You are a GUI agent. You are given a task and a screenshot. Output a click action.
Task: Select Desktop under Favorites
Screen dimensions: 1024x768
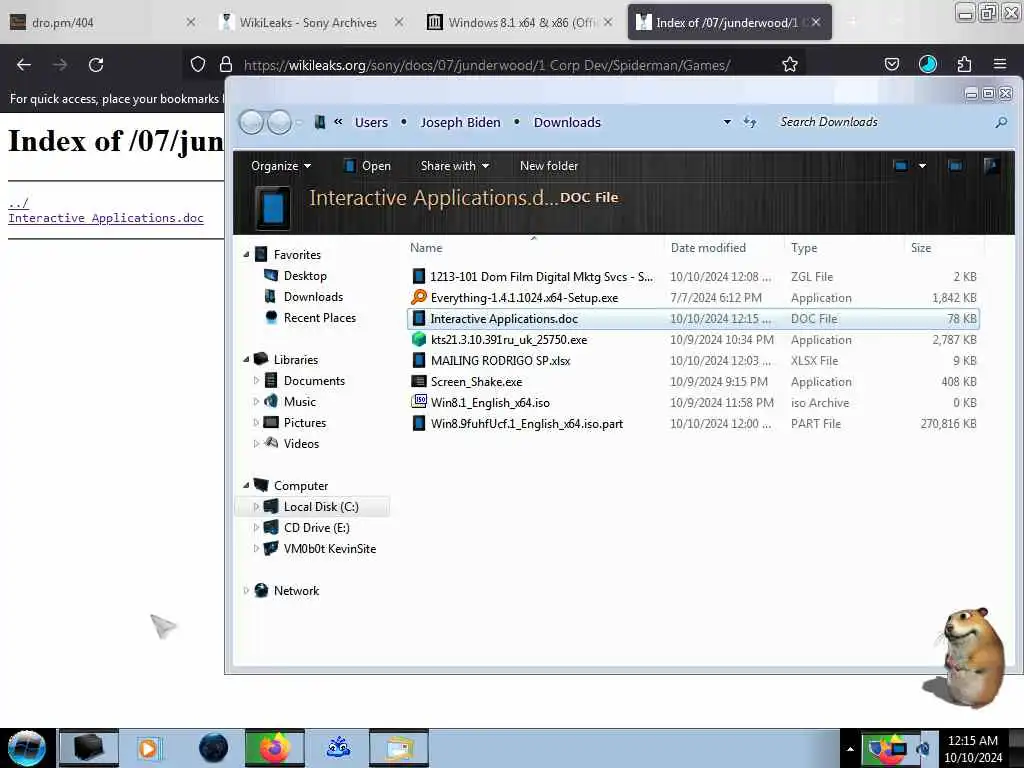tap(305, 276)
